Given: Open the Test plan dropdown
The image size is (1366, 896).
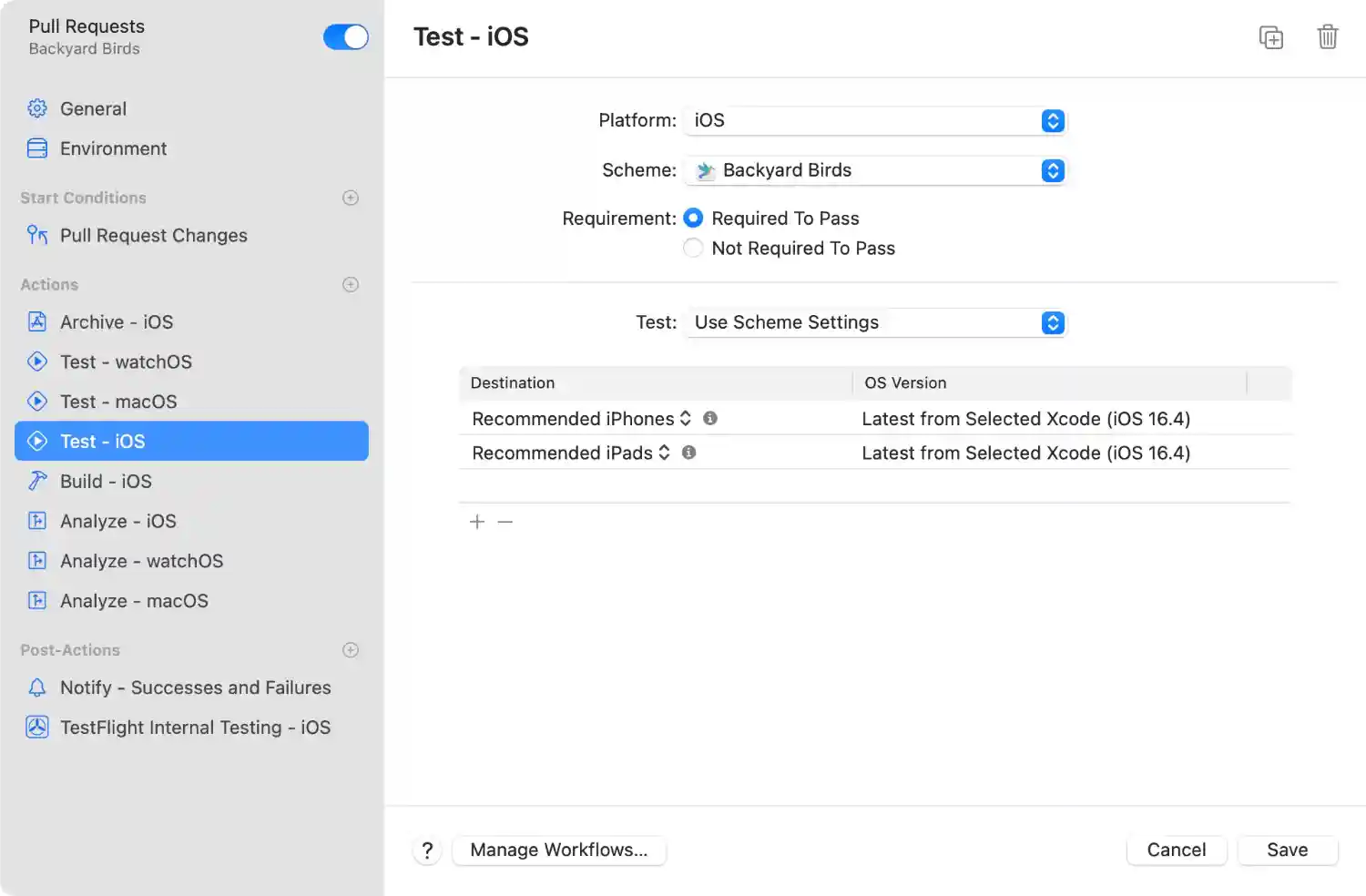Looking at the screenshot, I should pos(874,323).
